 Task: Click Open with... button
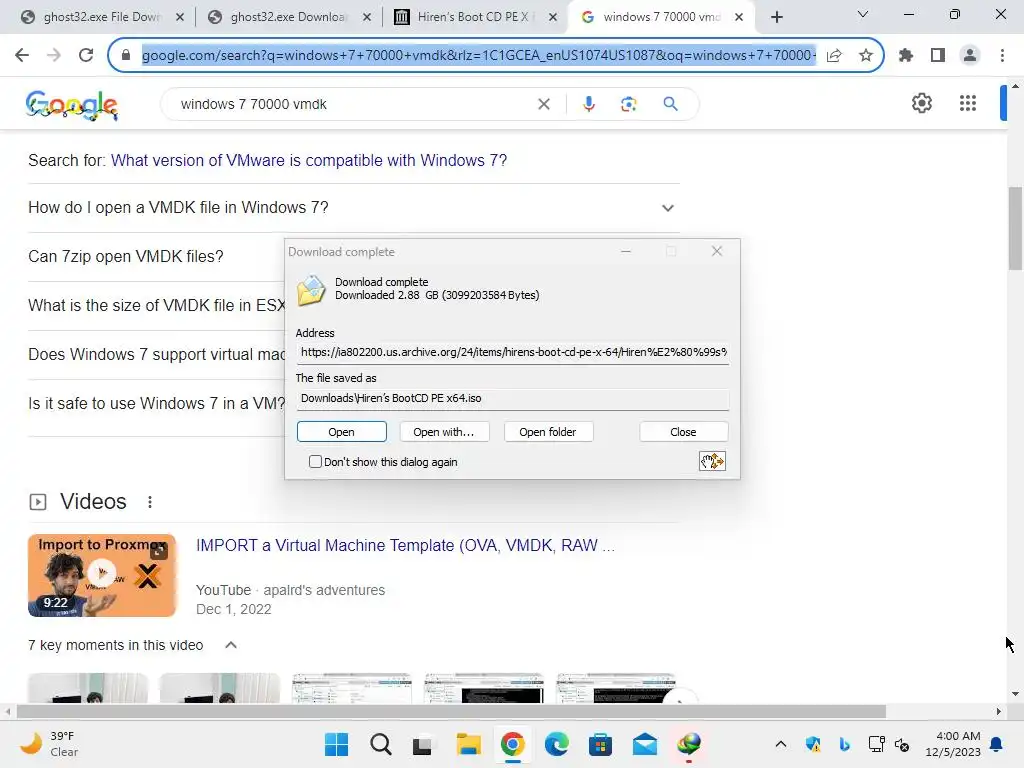pyautogui.click(x=443, y=432)
